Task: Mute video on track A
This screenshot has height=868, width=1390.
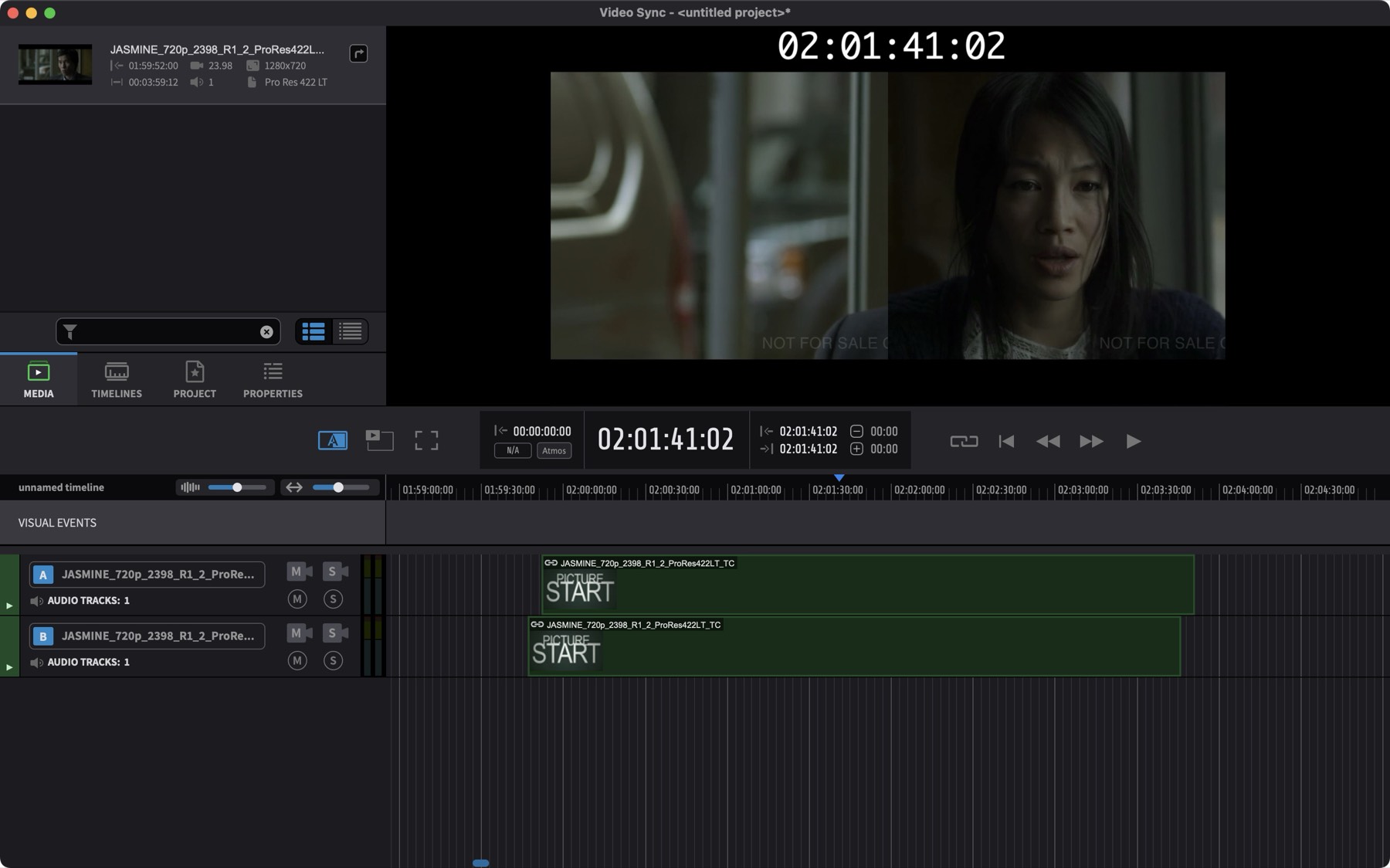Action: [299, 571]
